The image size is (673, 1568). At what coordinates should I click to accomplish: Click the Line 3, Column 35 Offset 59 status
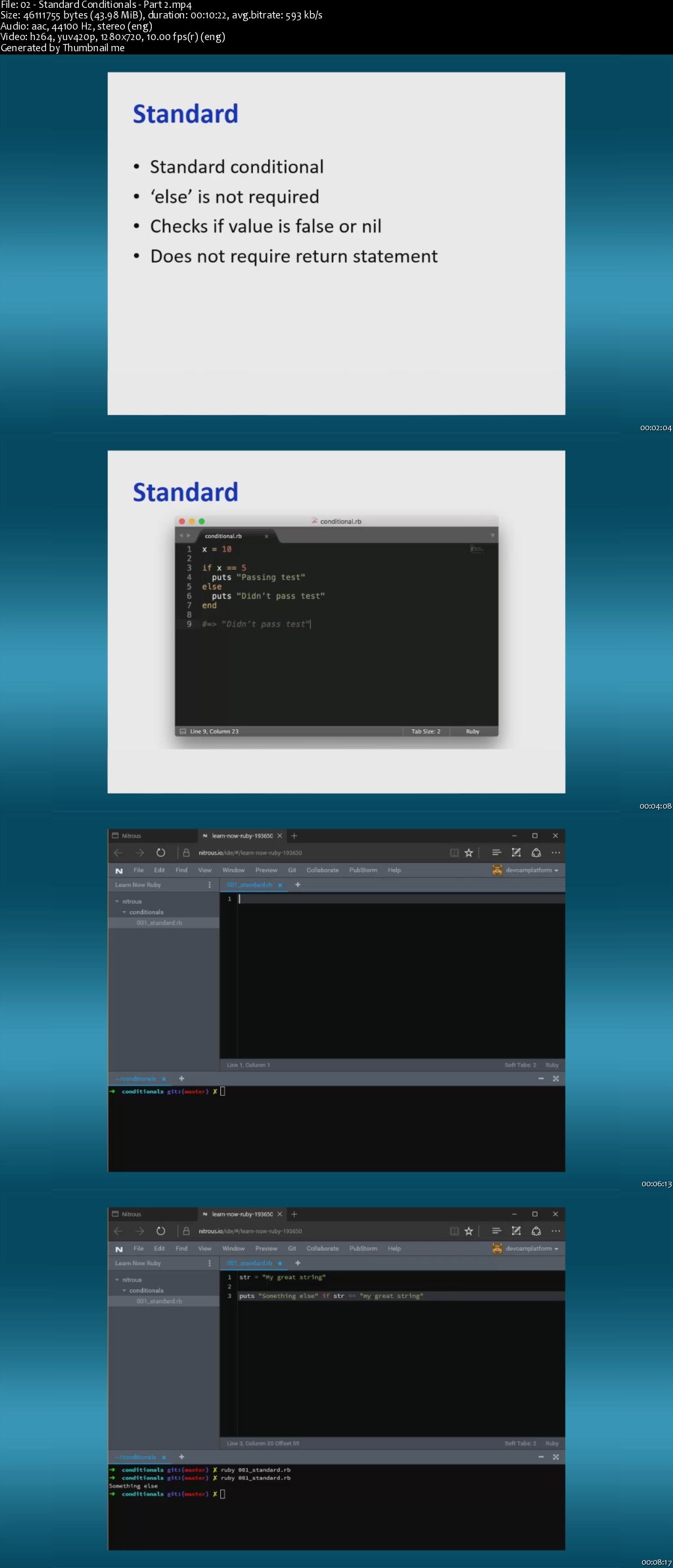[263, 1443]
